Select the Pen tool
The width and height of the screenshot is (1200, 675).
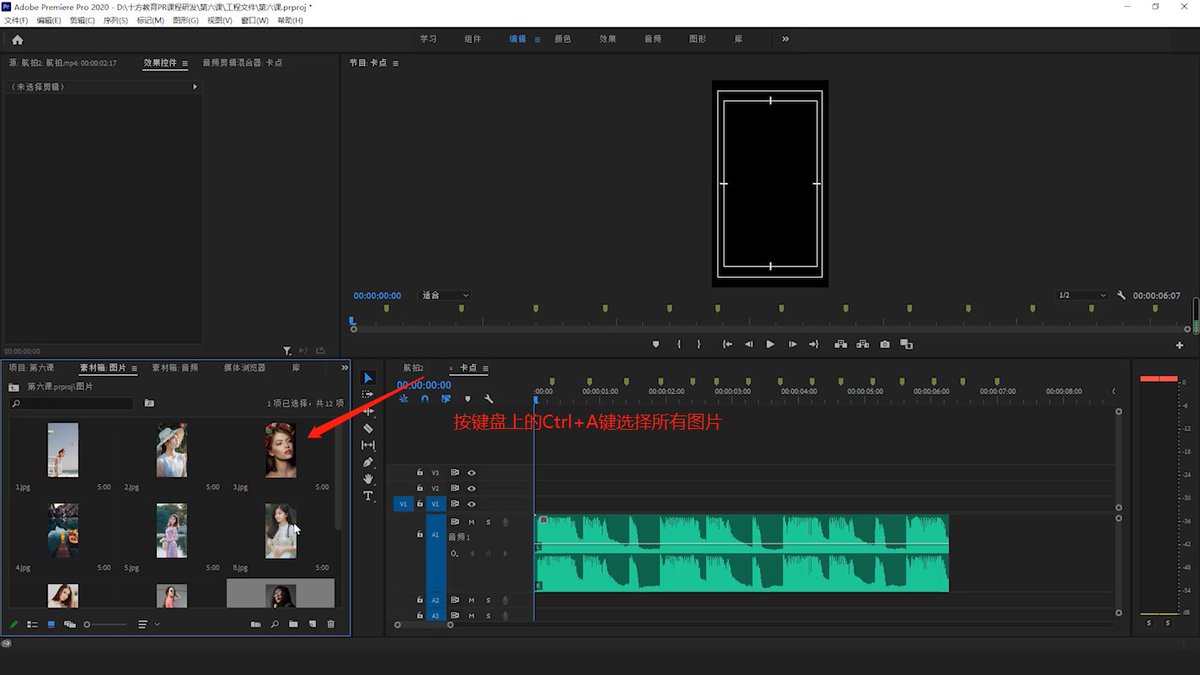click(x=368, y=462)
